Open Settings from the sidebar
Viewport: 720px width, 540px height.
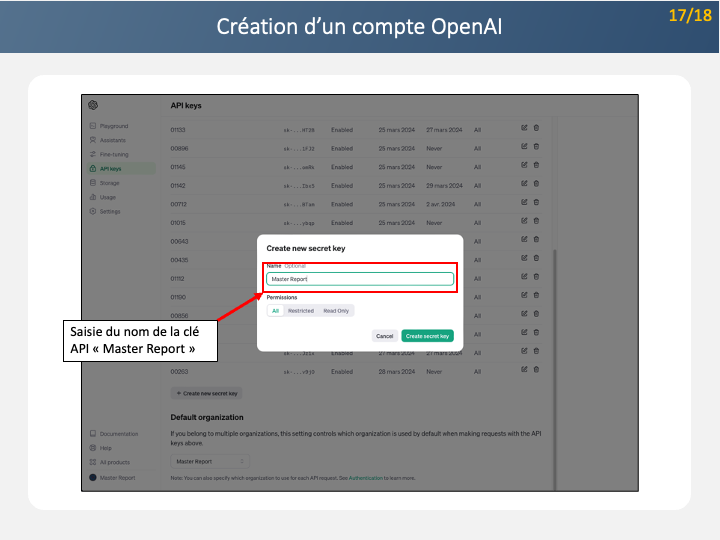(x=109, y=211)
